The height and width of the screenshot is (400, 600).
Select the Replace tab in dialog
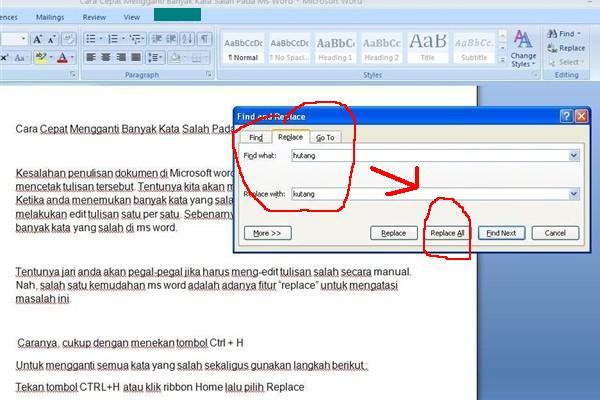[x=290, y=137]
